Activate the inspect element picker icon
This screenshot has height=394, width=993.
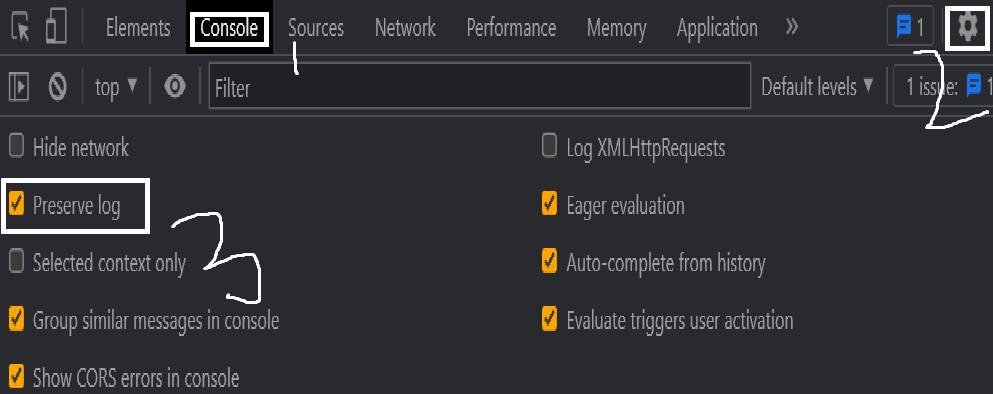[20, 28]
